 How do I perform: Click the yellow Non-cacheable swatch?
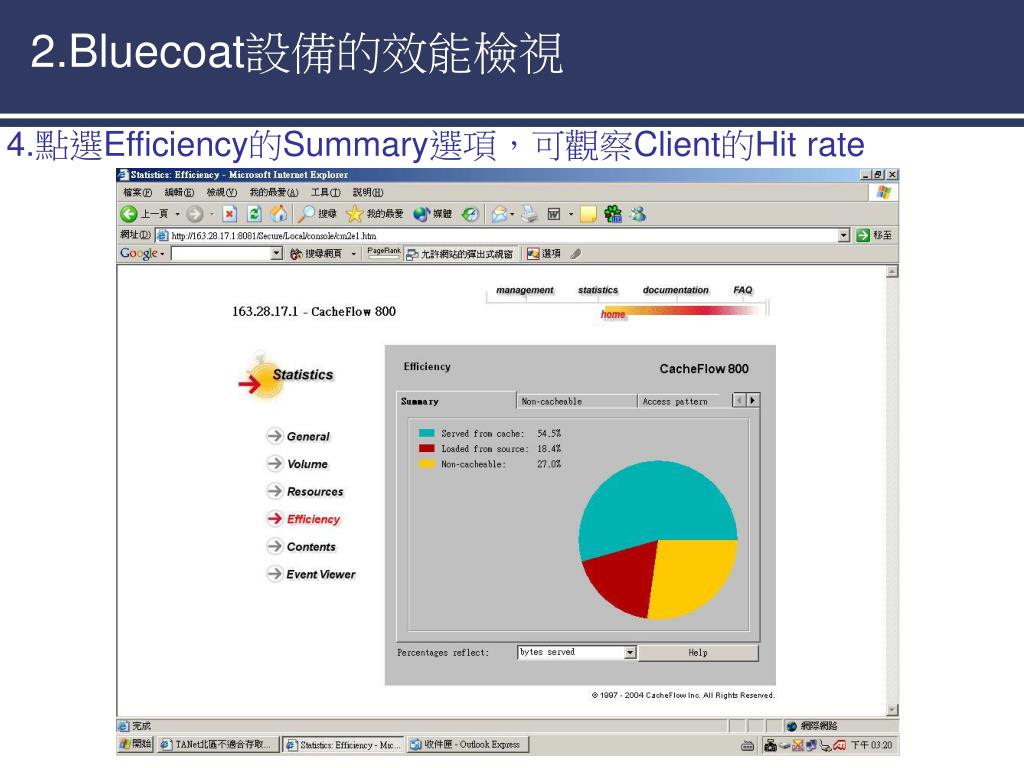coord(426,464)
